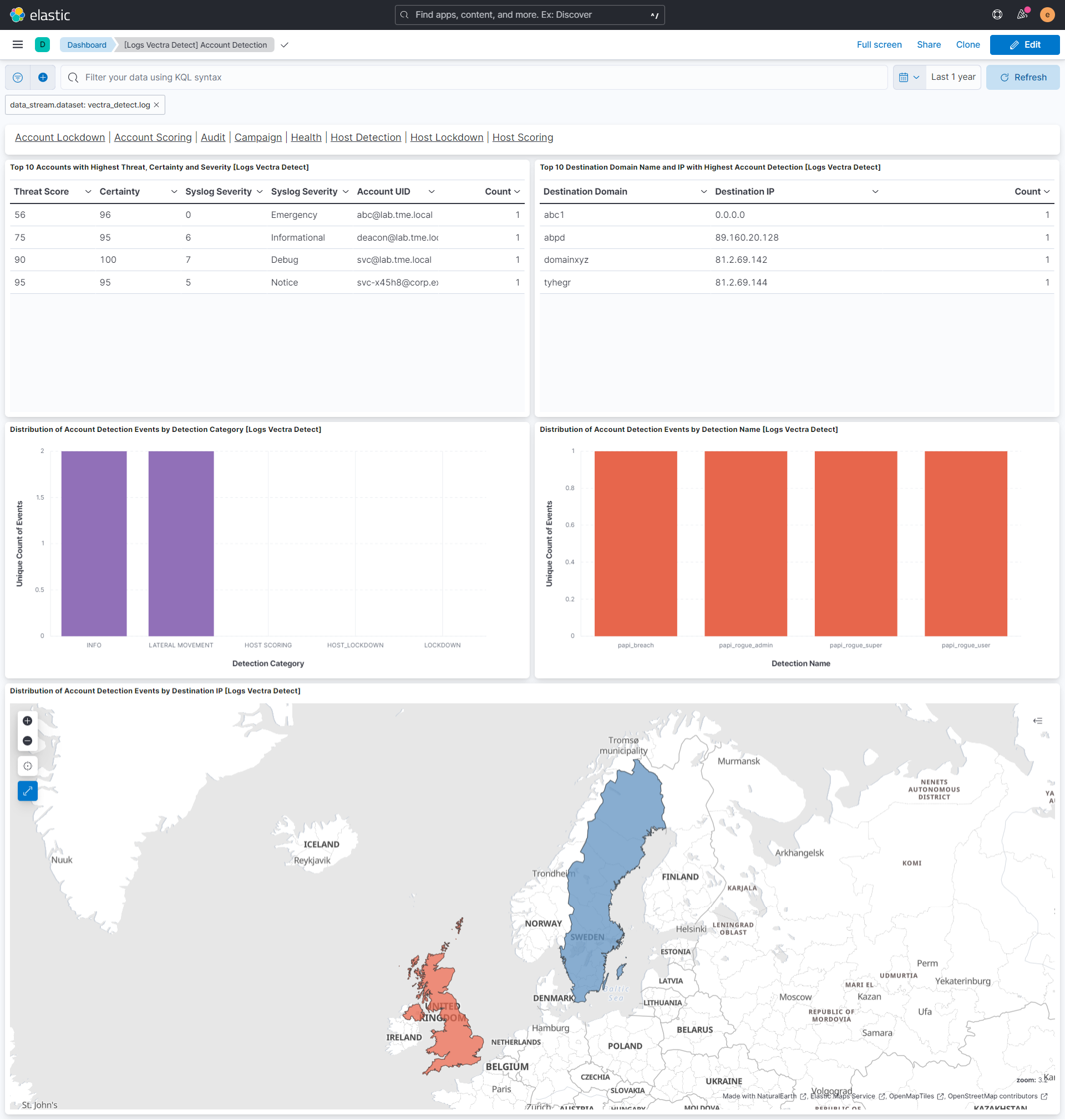
Task: Click the domainxyz destination domain cell
Action: point(566,260)
